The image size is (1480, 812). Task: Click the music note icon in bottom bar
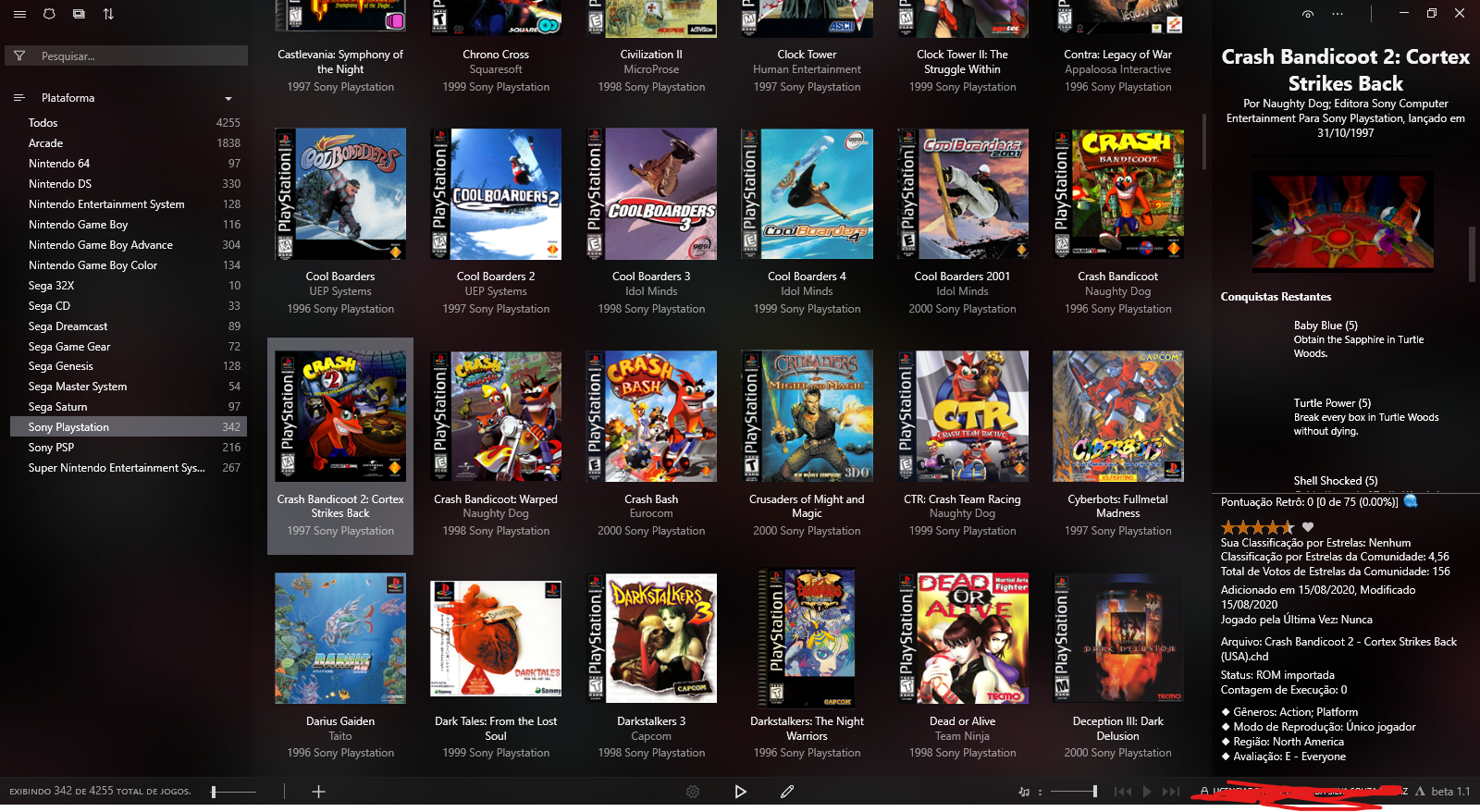pyautogui.click(x=1024, y=792)
